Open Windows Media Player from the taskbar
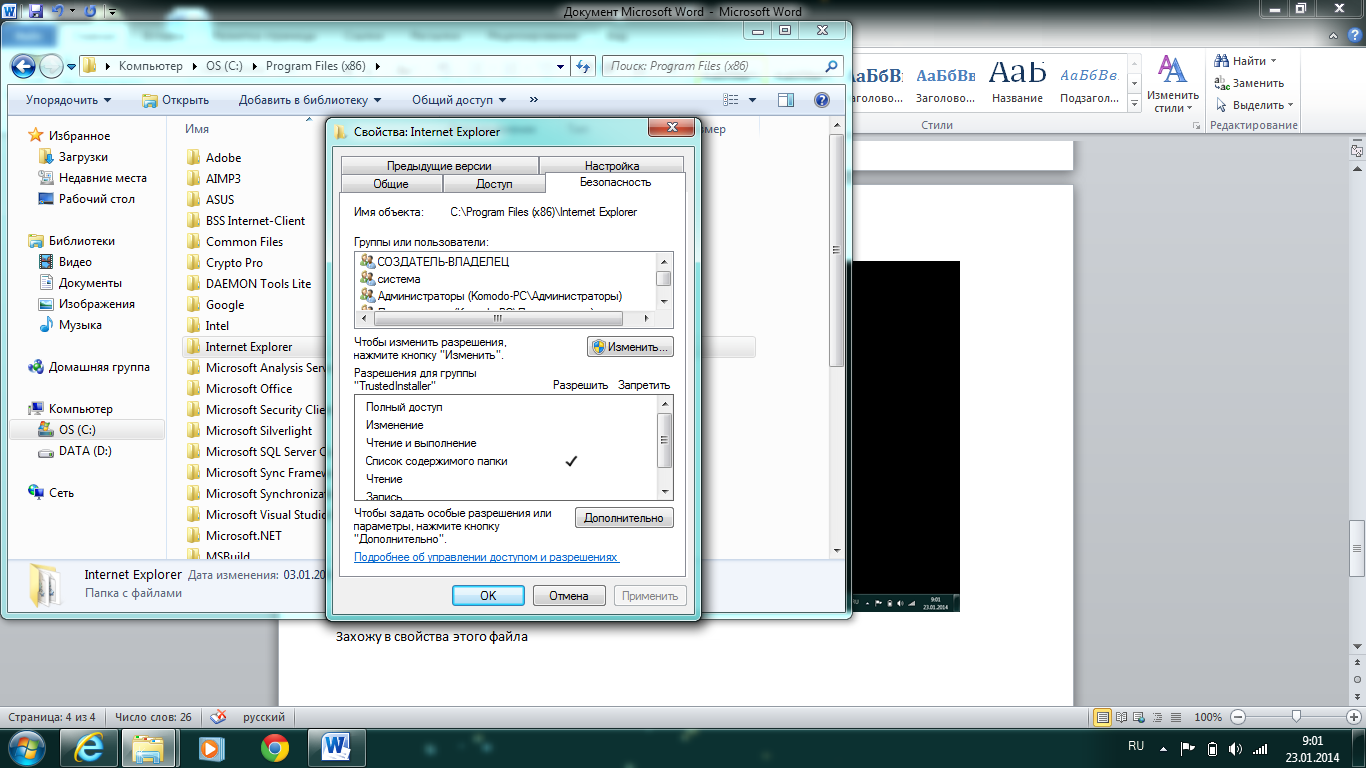1366x768 pixels. [210, 747]
